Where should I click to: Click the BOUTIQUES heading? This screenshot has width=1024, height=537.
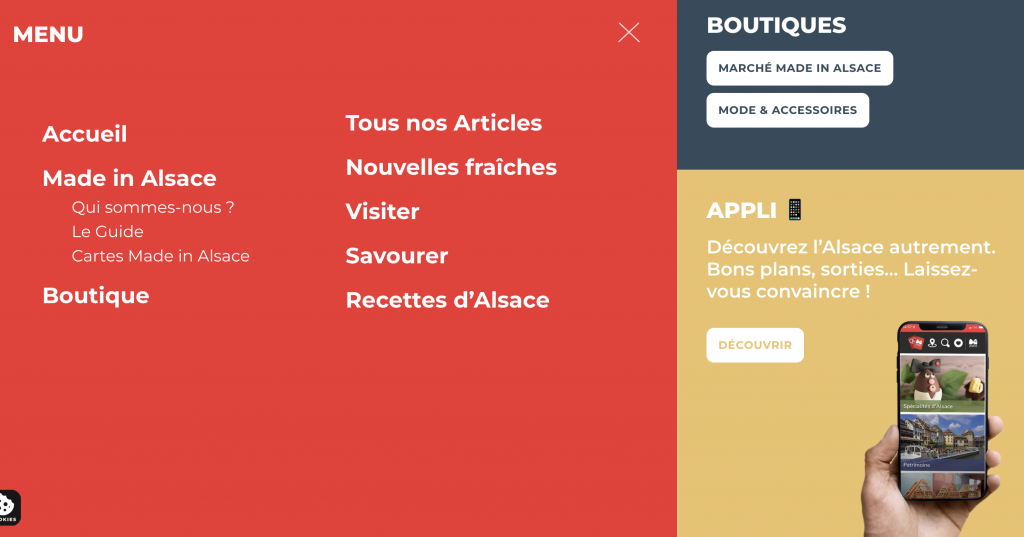click(x=776, y=25)
